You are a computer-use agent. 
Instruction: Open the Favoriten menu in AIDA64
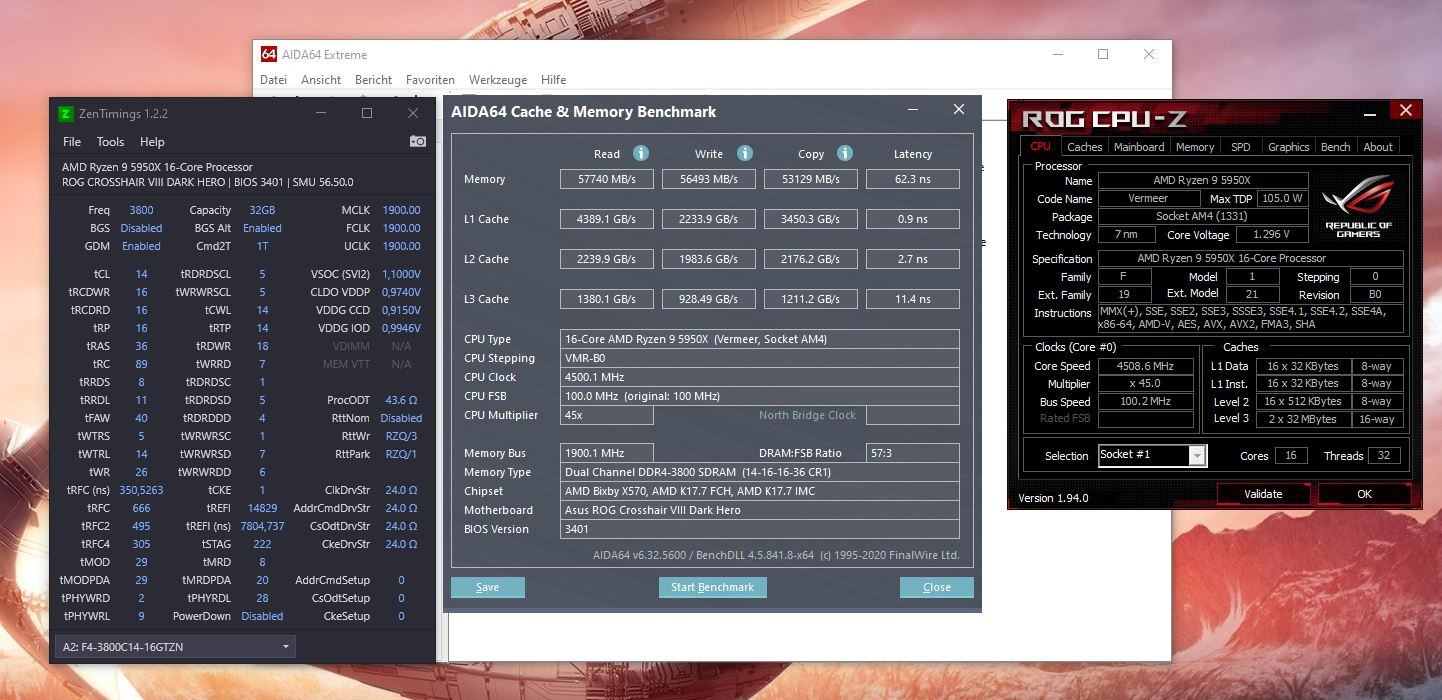click(430, 80)
